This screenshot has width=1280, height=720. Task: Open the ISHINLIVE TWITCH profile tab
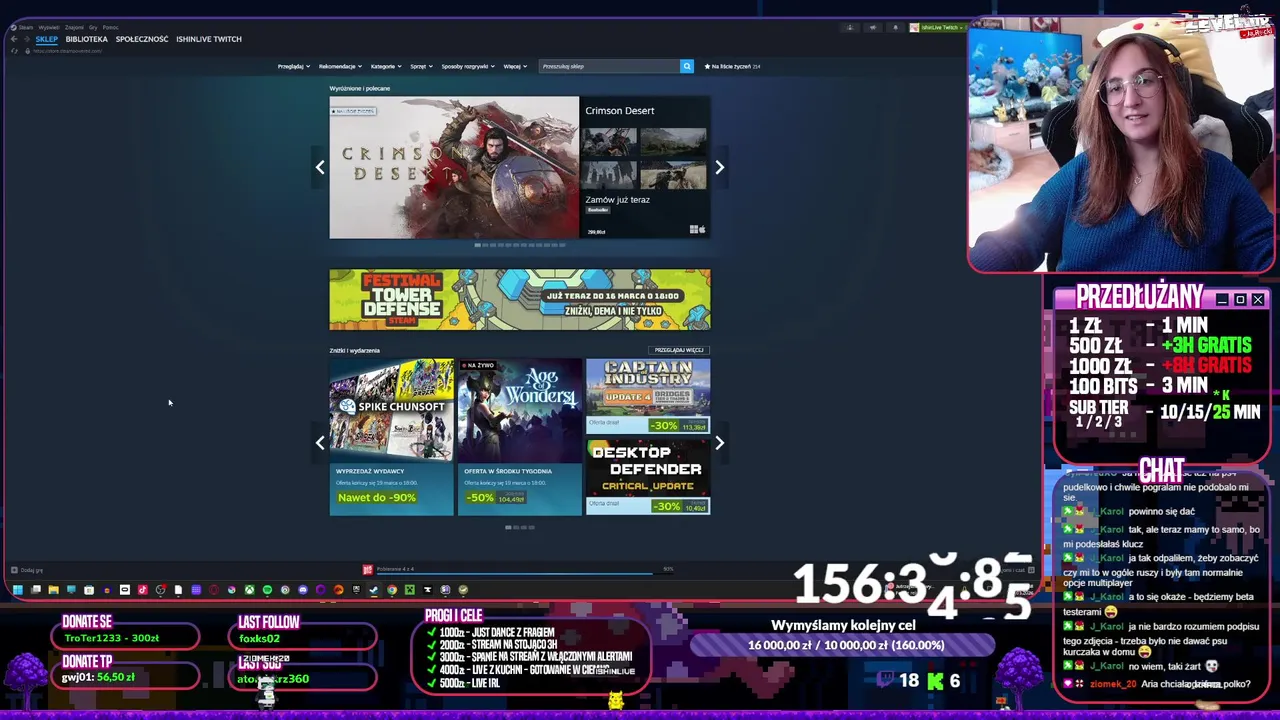tap(209, 39)
